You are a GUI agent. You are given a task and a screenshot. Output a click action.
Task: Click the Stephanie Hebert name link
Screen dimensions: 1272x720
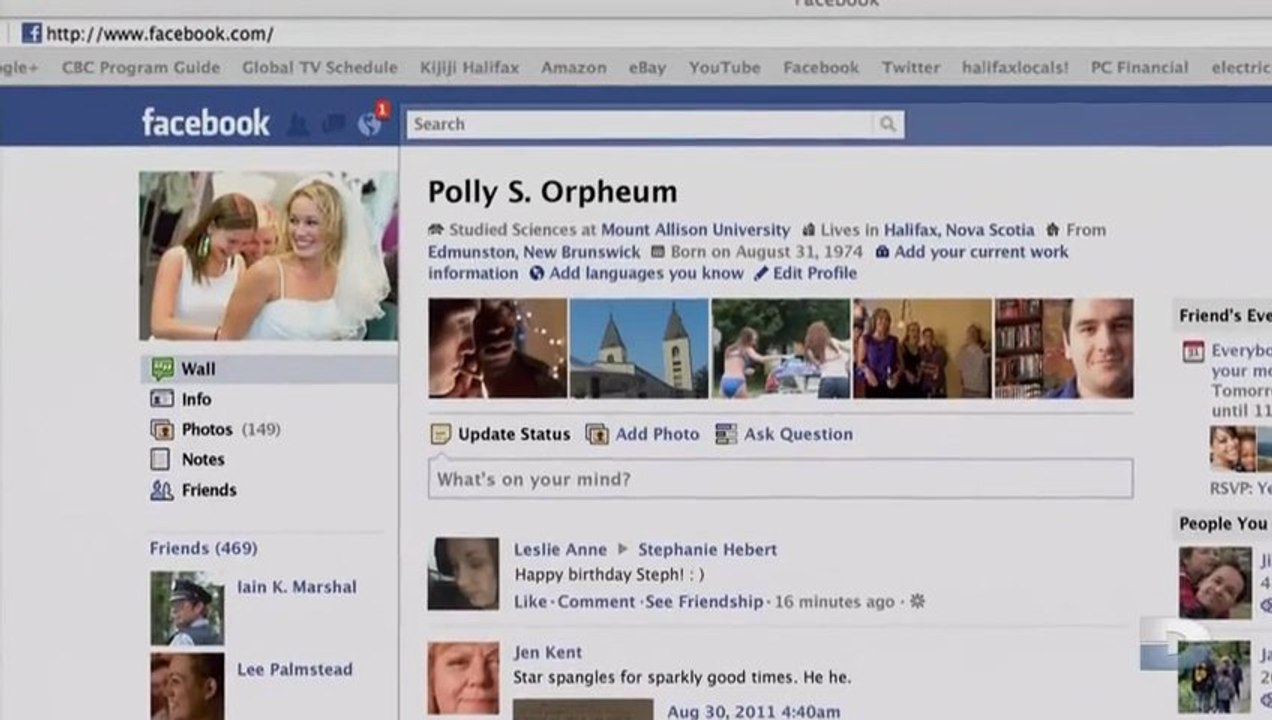[707, 549]
